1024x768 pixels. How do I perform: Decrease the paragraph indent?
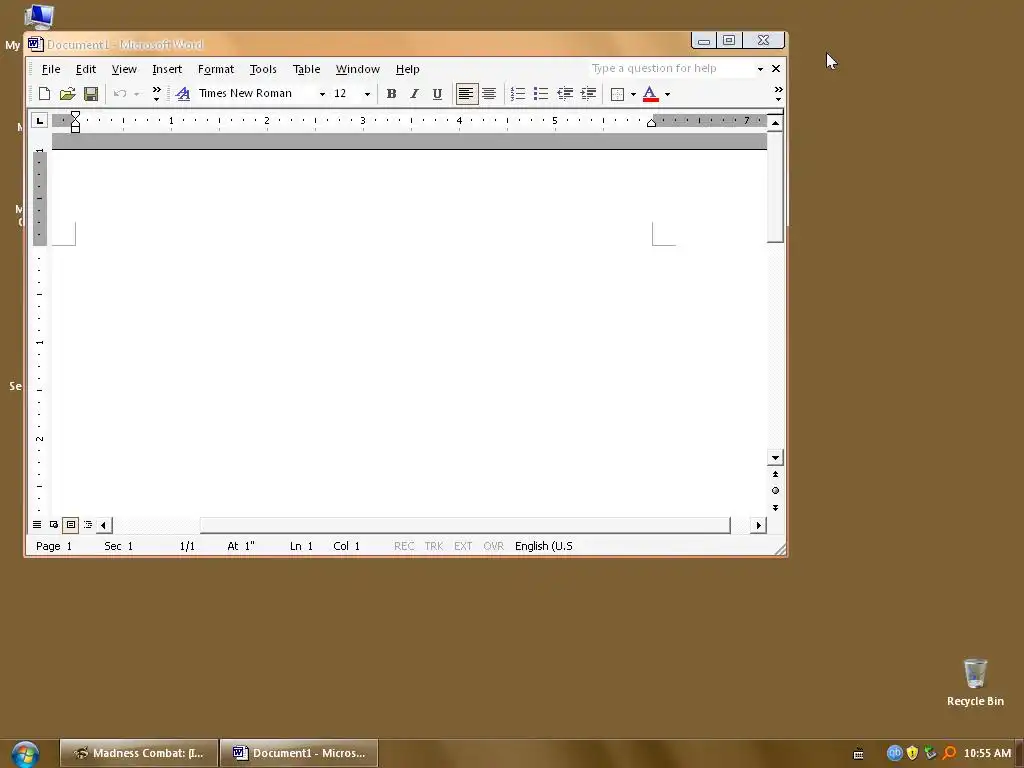pos(565,94)
